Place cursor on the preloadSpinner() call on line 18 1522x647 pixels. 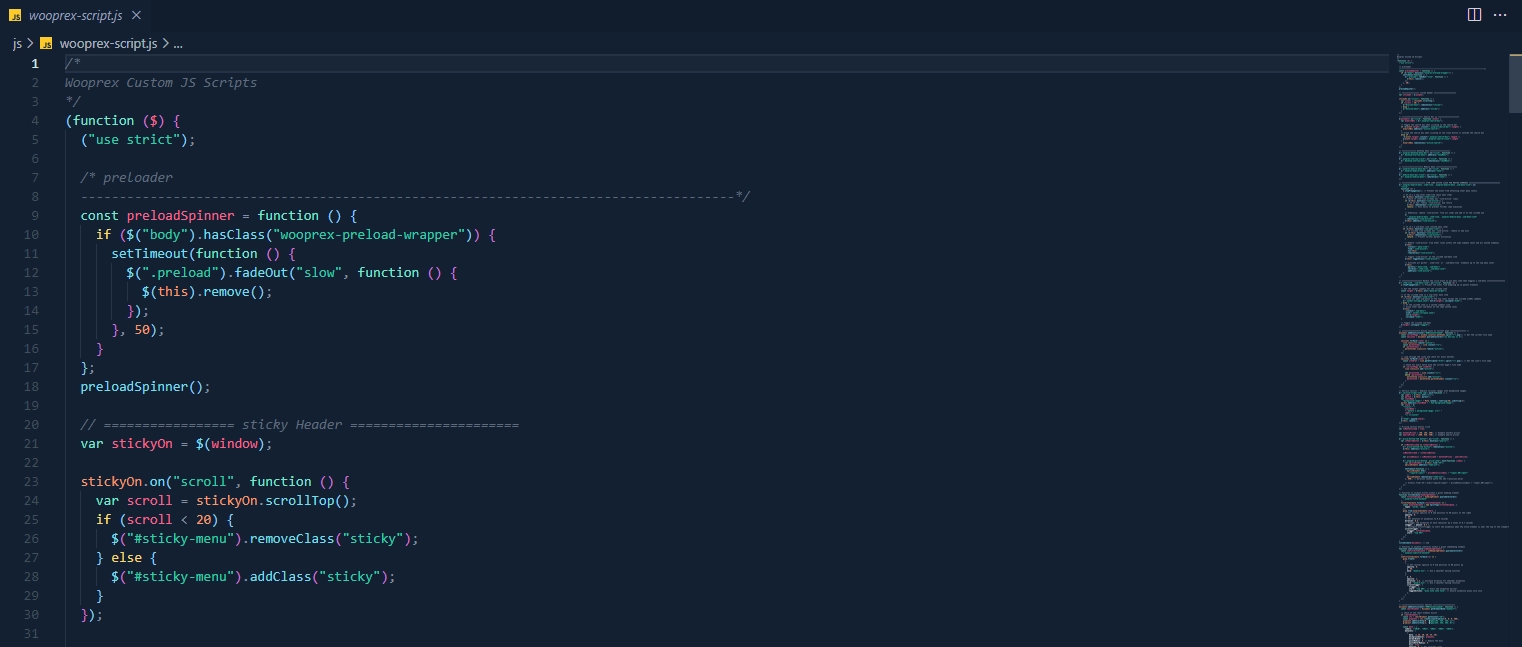[145, 387]
